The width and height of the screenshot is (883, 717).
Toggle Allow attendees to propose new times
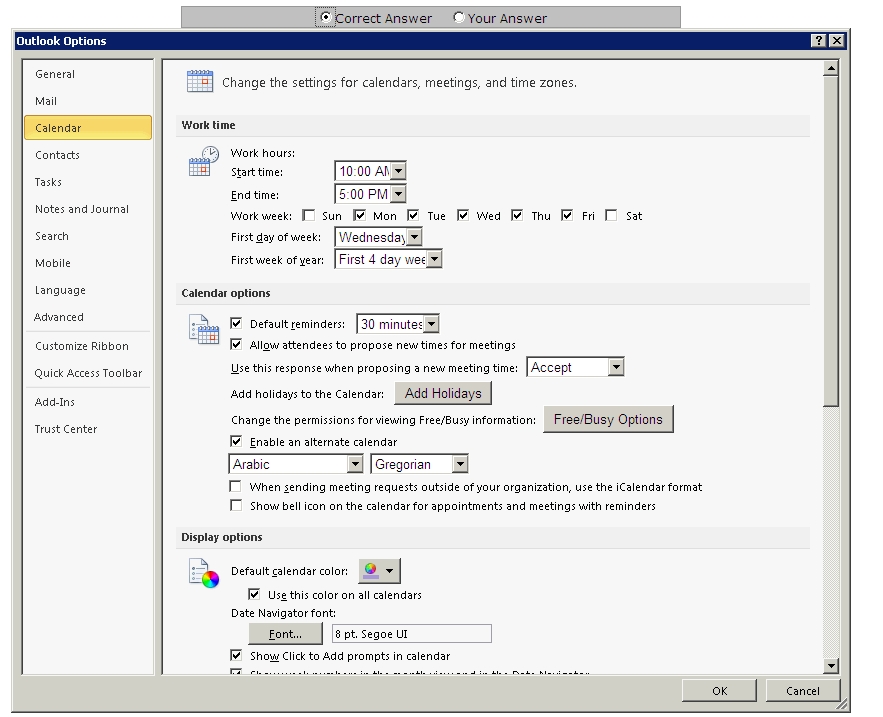(x=236, y=344)
